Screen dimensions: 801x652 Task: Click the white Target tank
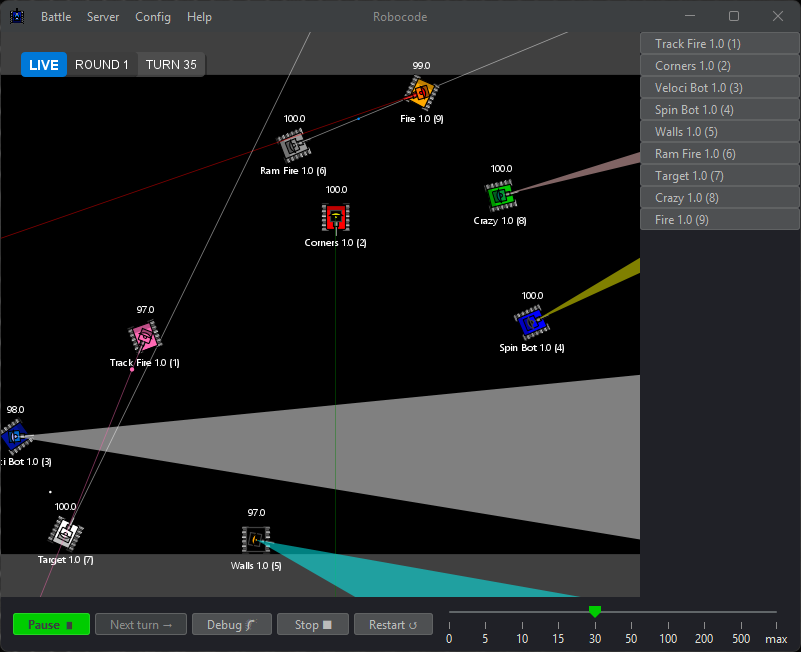(x=66, y=533)
